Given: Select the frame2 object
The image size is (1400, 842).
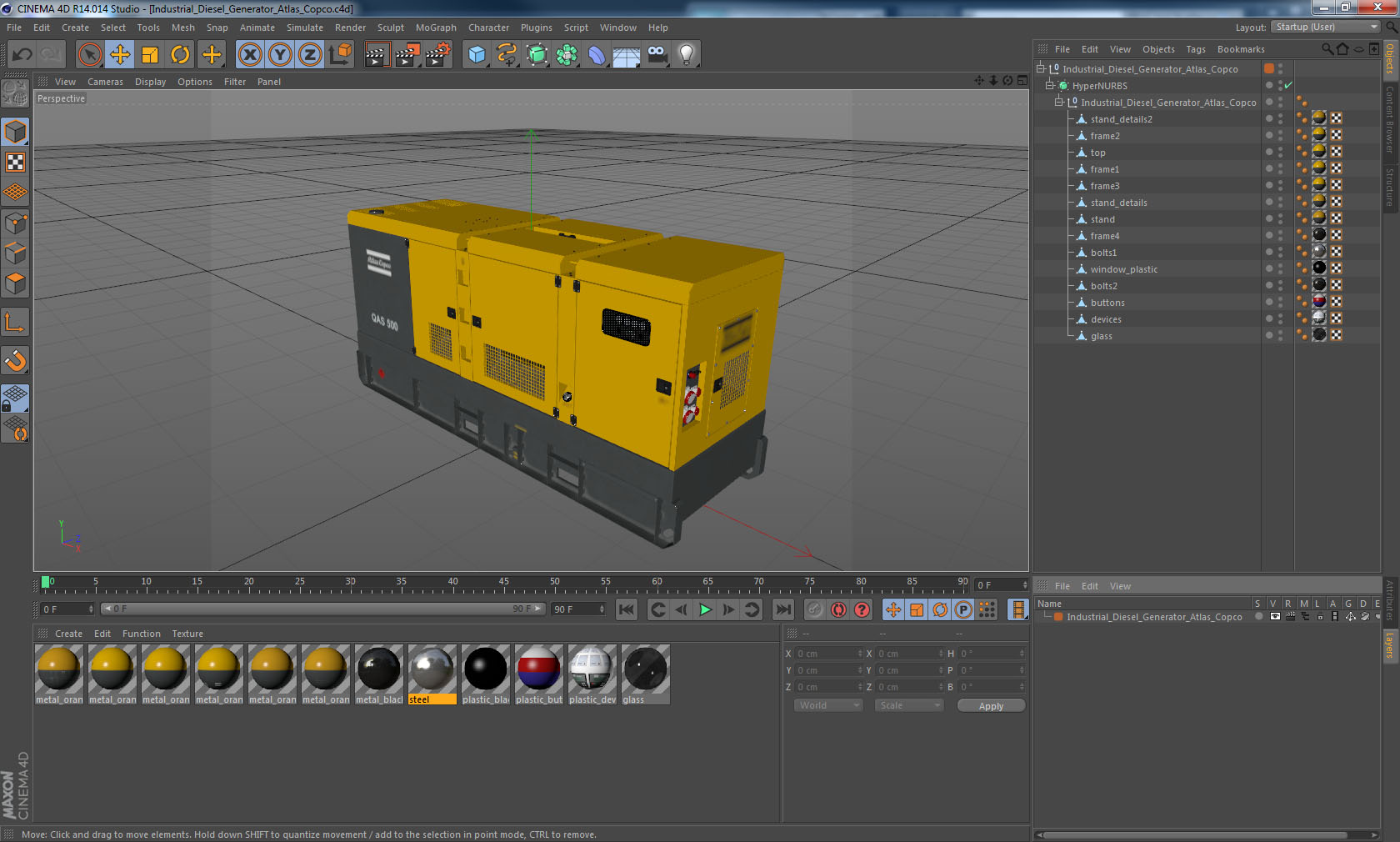Looking at the screenshot, I should (x=1104, y=136).
